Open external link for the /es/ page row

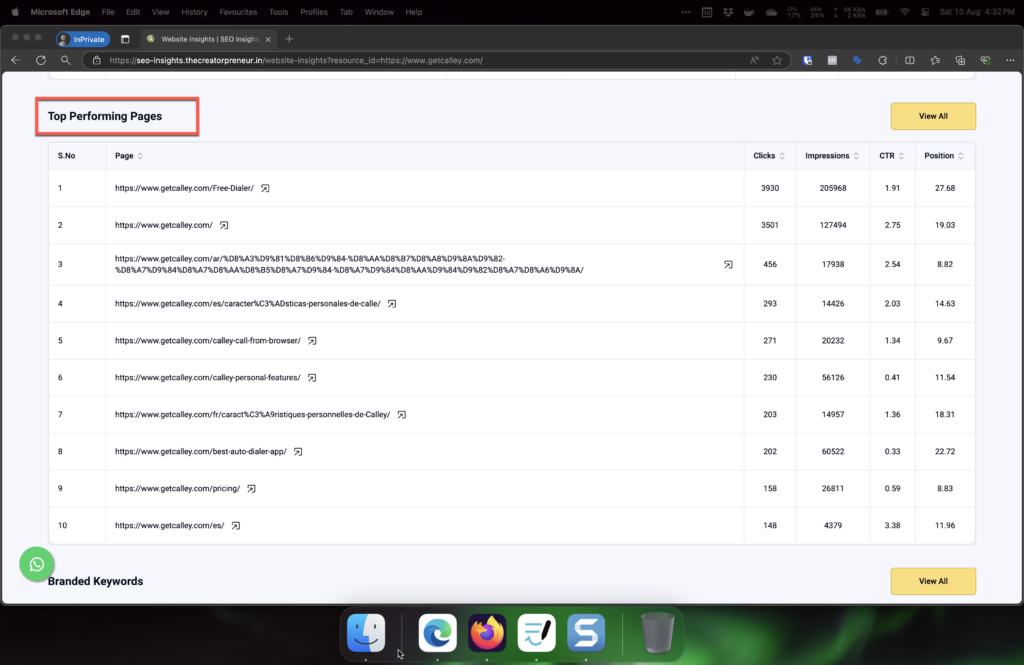(236, 526)
